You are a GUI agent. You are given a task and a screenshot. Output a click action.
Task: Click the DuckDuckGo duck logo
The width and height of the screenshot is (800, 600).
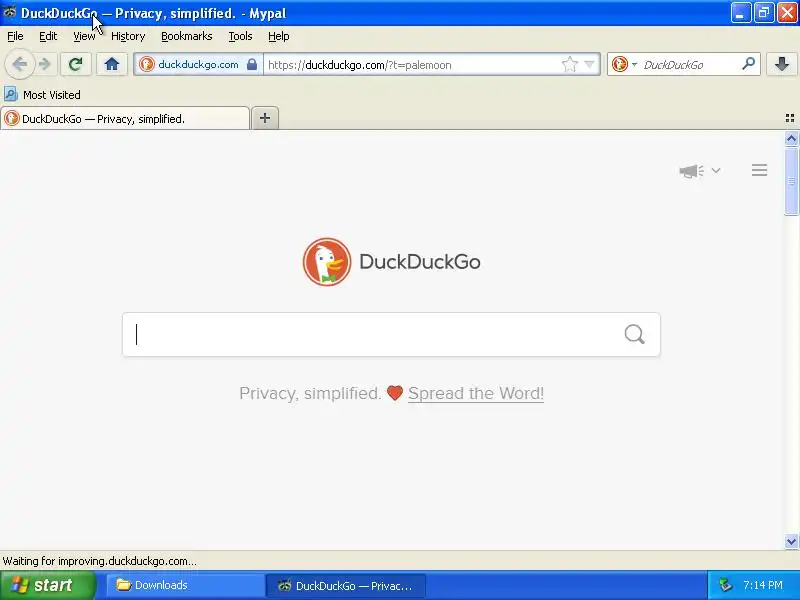click(x=327, y=262)
